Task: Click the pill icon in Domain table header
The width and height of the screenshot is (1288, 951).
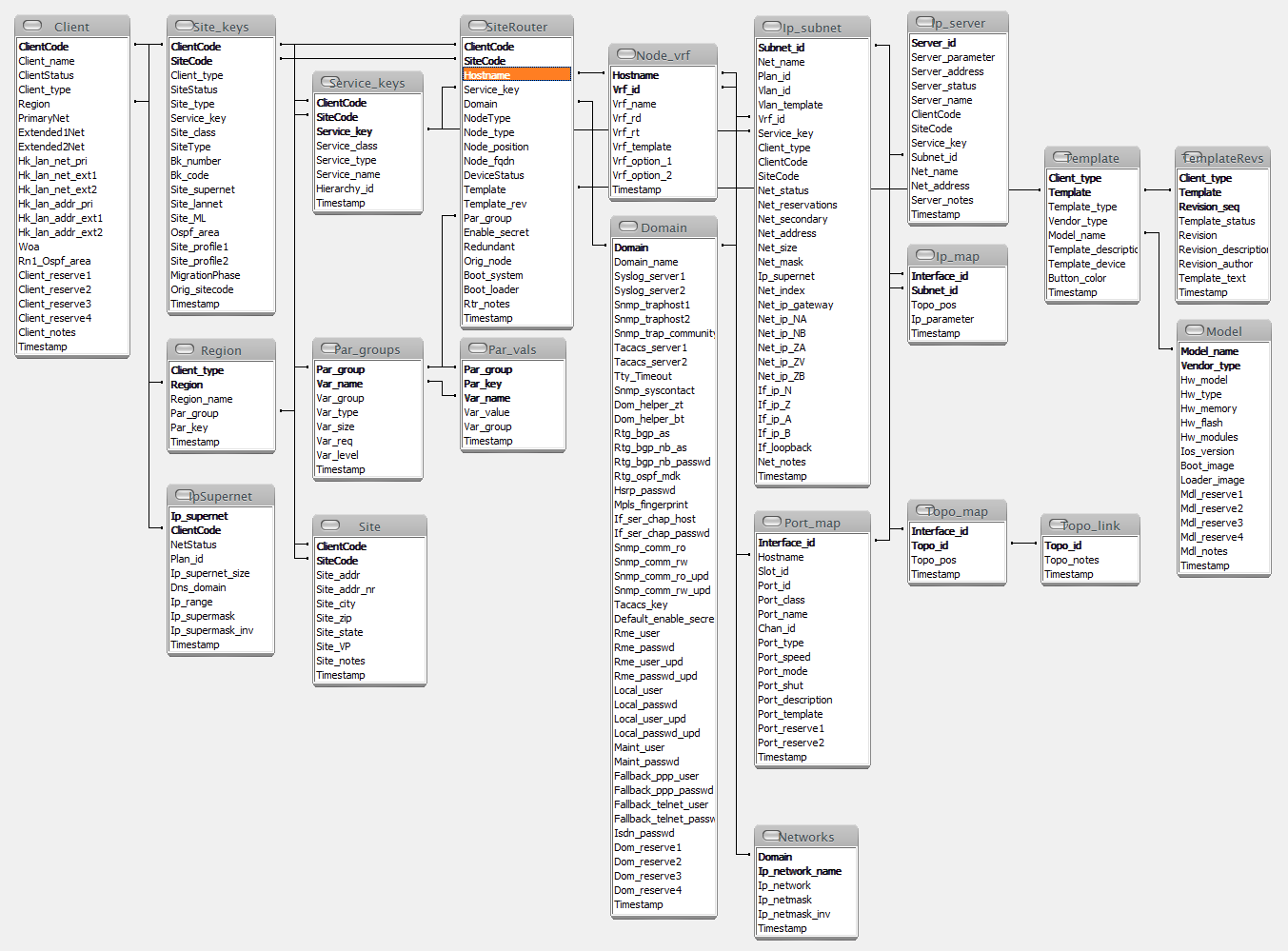Action: (x=628, y=227)
